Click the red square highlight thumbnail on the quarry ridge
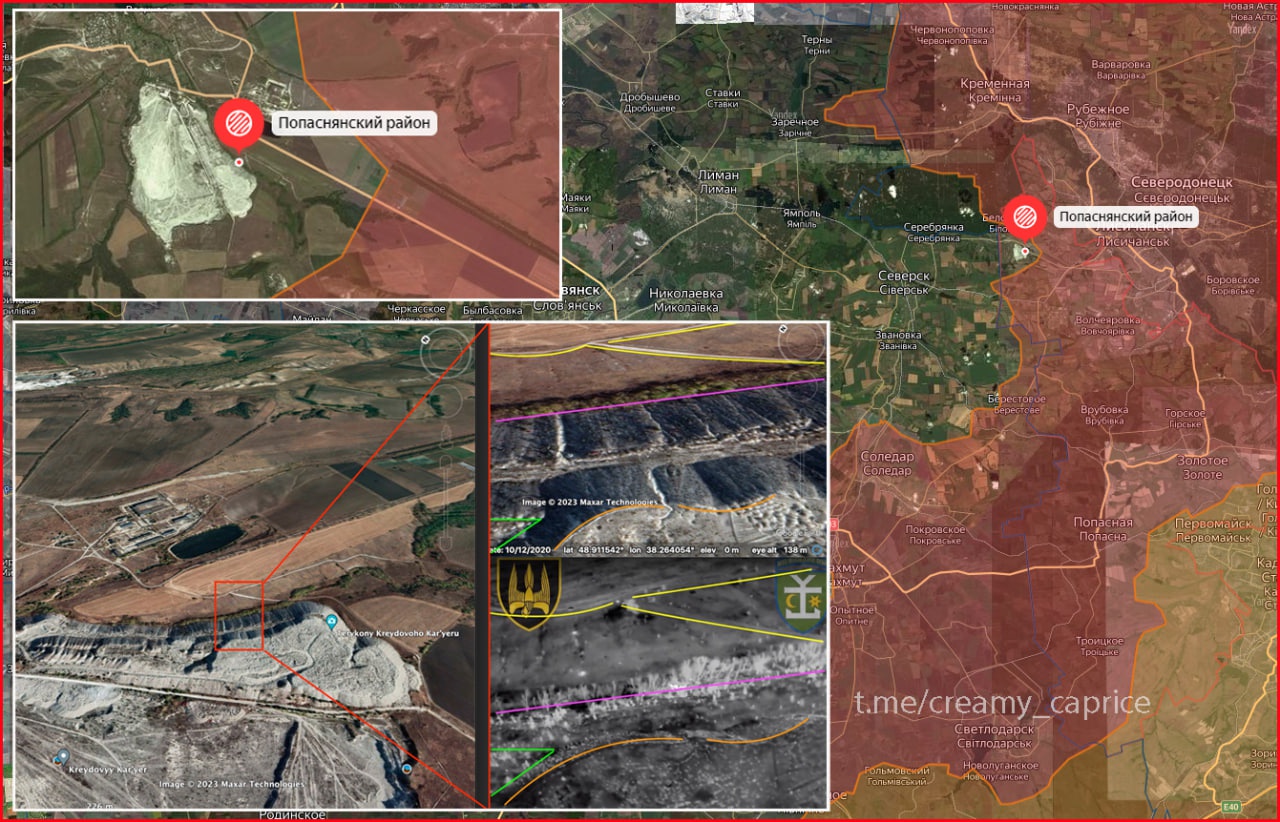The height and width of the screenshot is (822, 1280). [239, 615]
